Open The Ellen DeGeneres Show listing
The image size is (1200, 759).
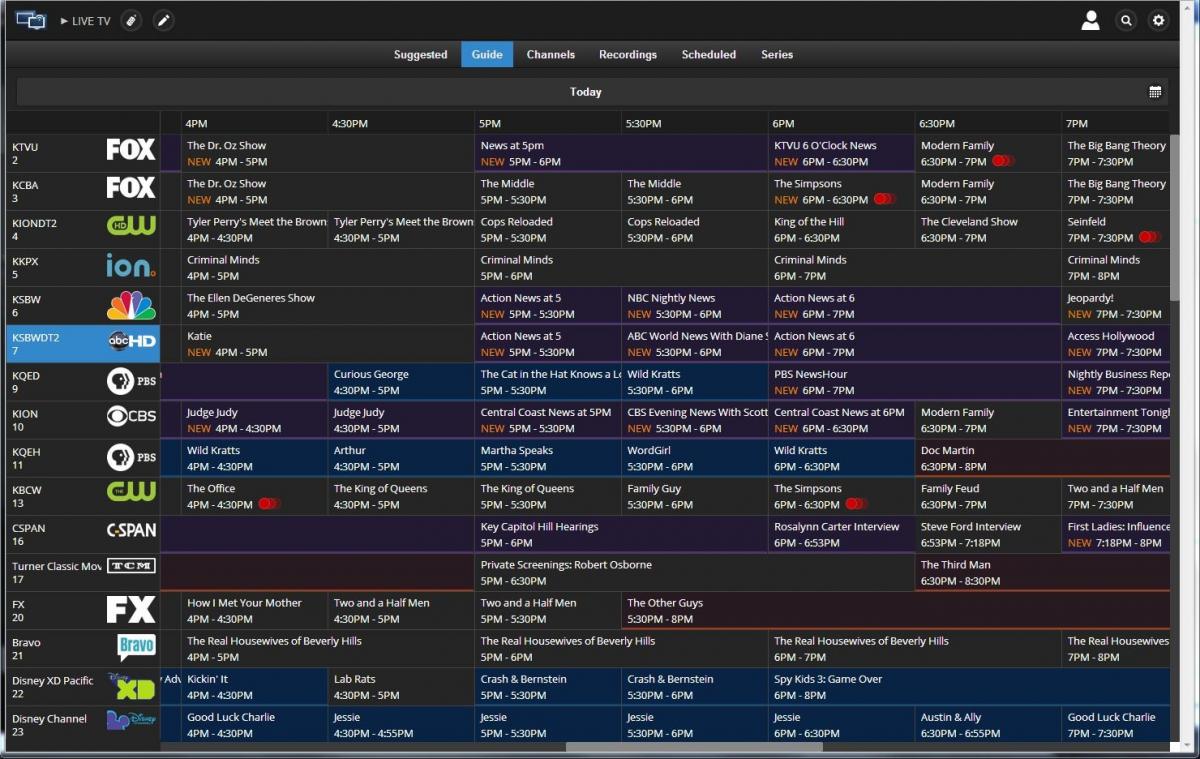coord(328,306)
